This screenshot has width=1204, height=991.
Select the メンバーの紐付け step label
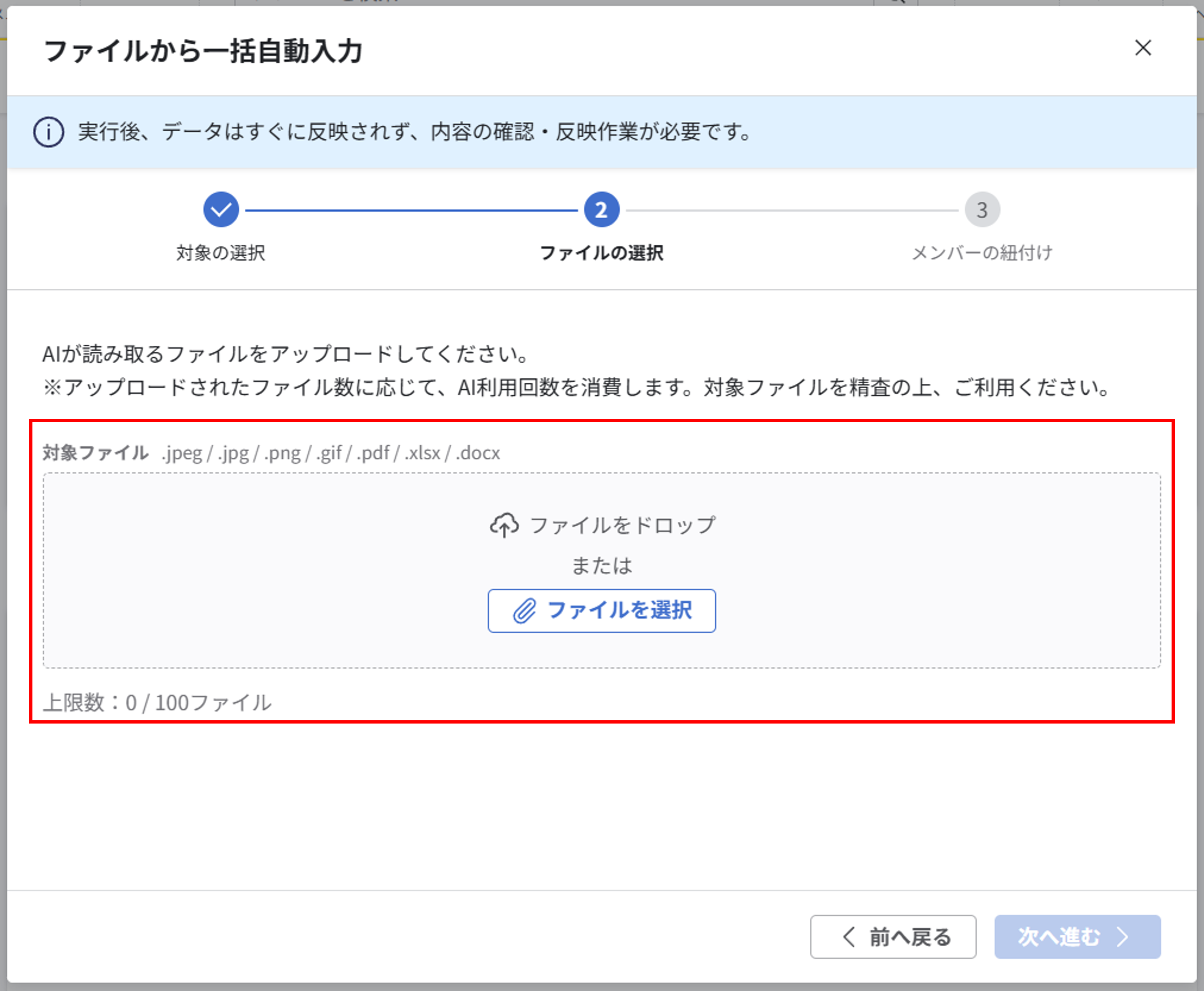[982, 253]
